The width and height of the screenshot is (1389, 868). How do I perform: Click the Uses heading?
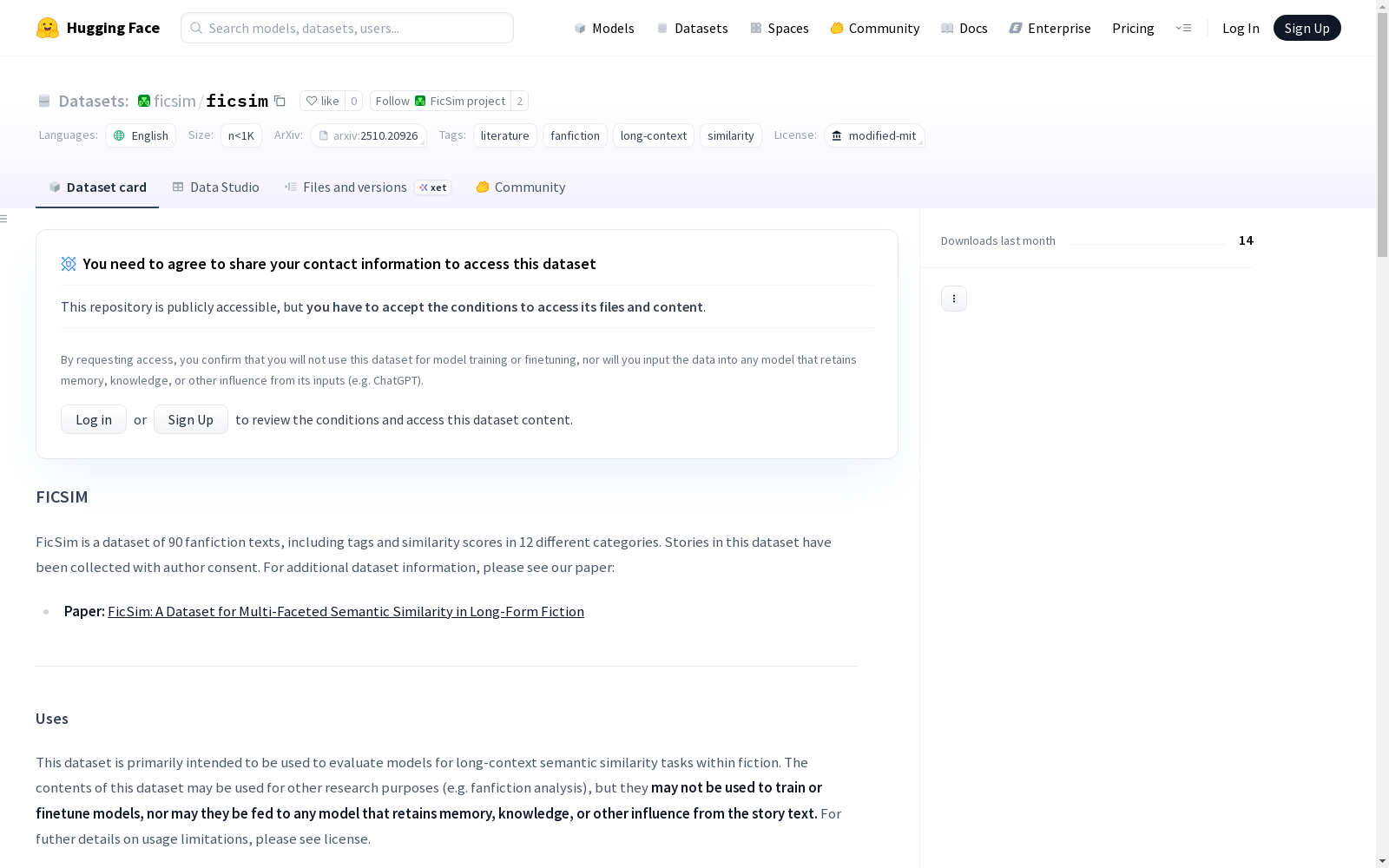[52, 719]
